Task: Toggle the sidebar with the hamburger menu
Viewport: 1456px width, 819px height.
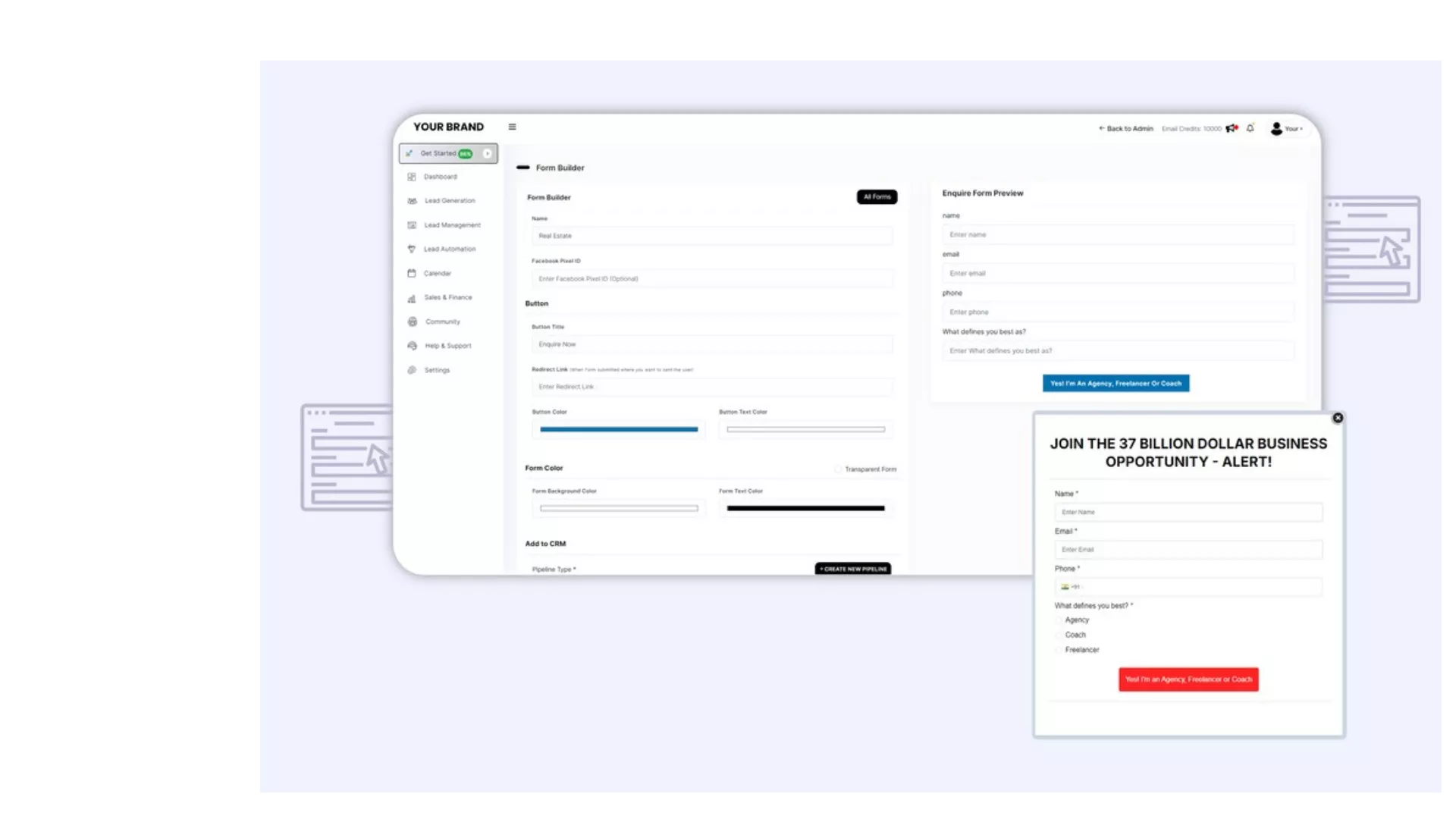Action: coord(512,127)
